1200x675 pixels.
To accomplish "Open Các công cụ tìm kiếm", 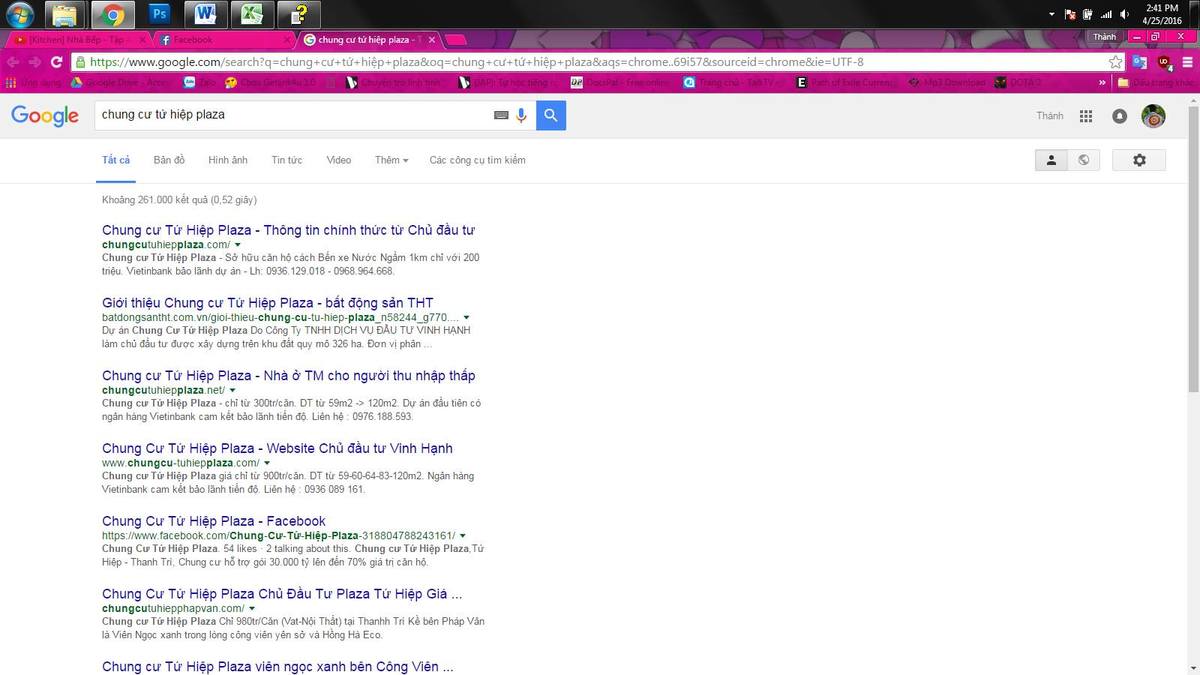I will point(477,160).
